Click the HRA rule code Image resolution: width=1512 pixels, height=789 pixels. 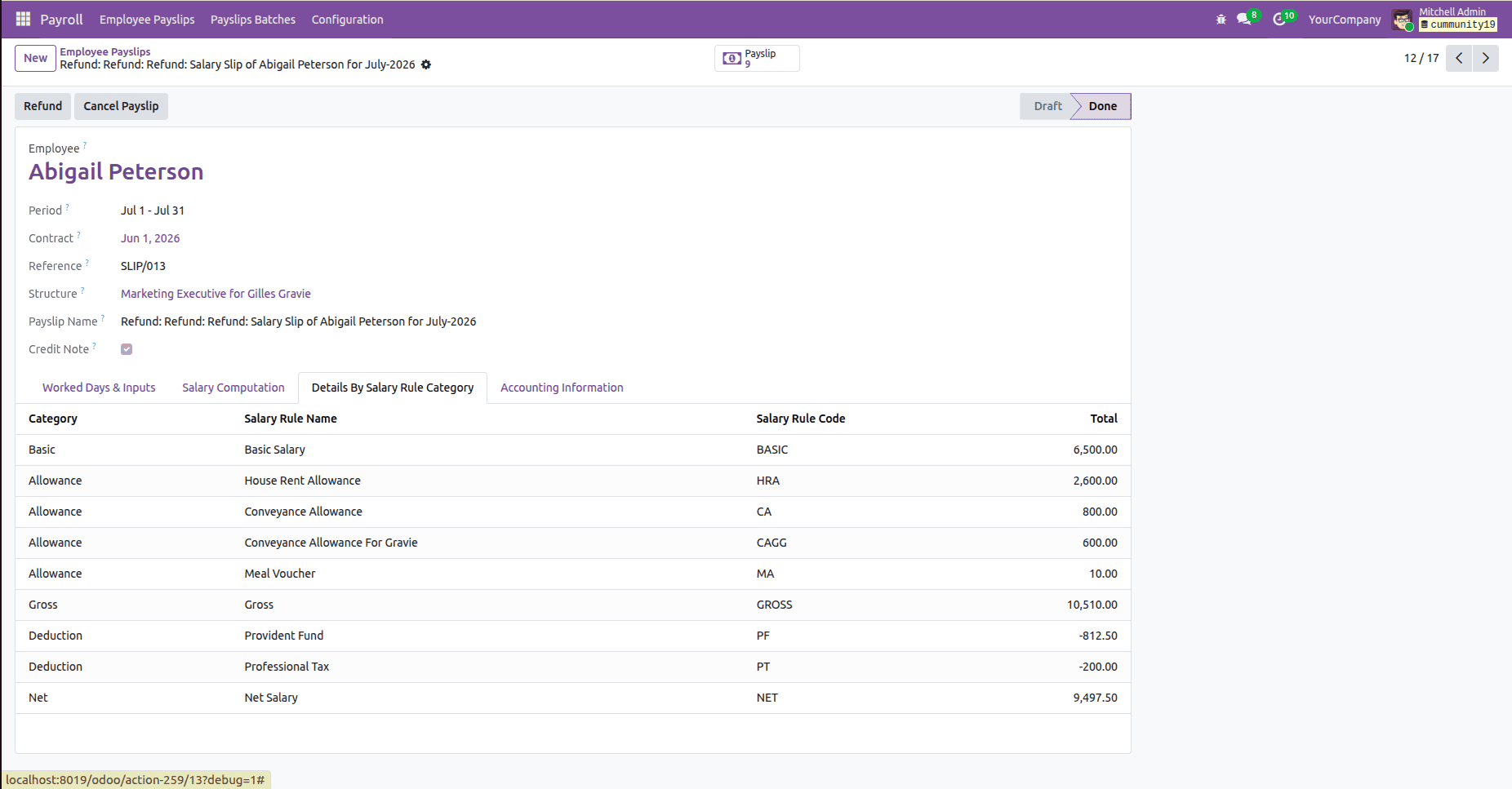pos(767,481)
